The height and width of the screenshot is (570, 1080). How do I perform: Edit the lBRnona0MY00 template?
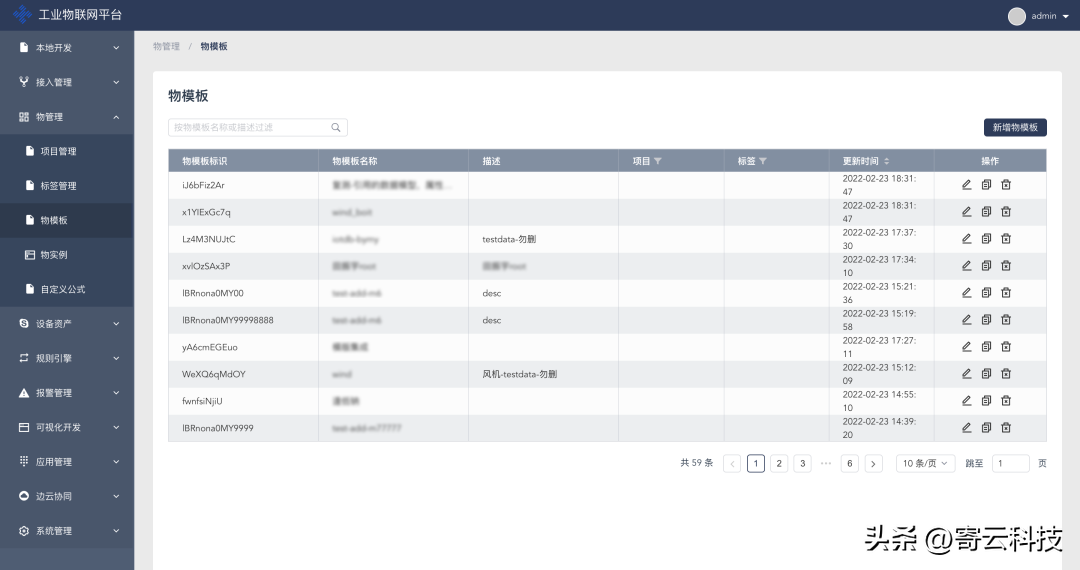tap(966, 293)
